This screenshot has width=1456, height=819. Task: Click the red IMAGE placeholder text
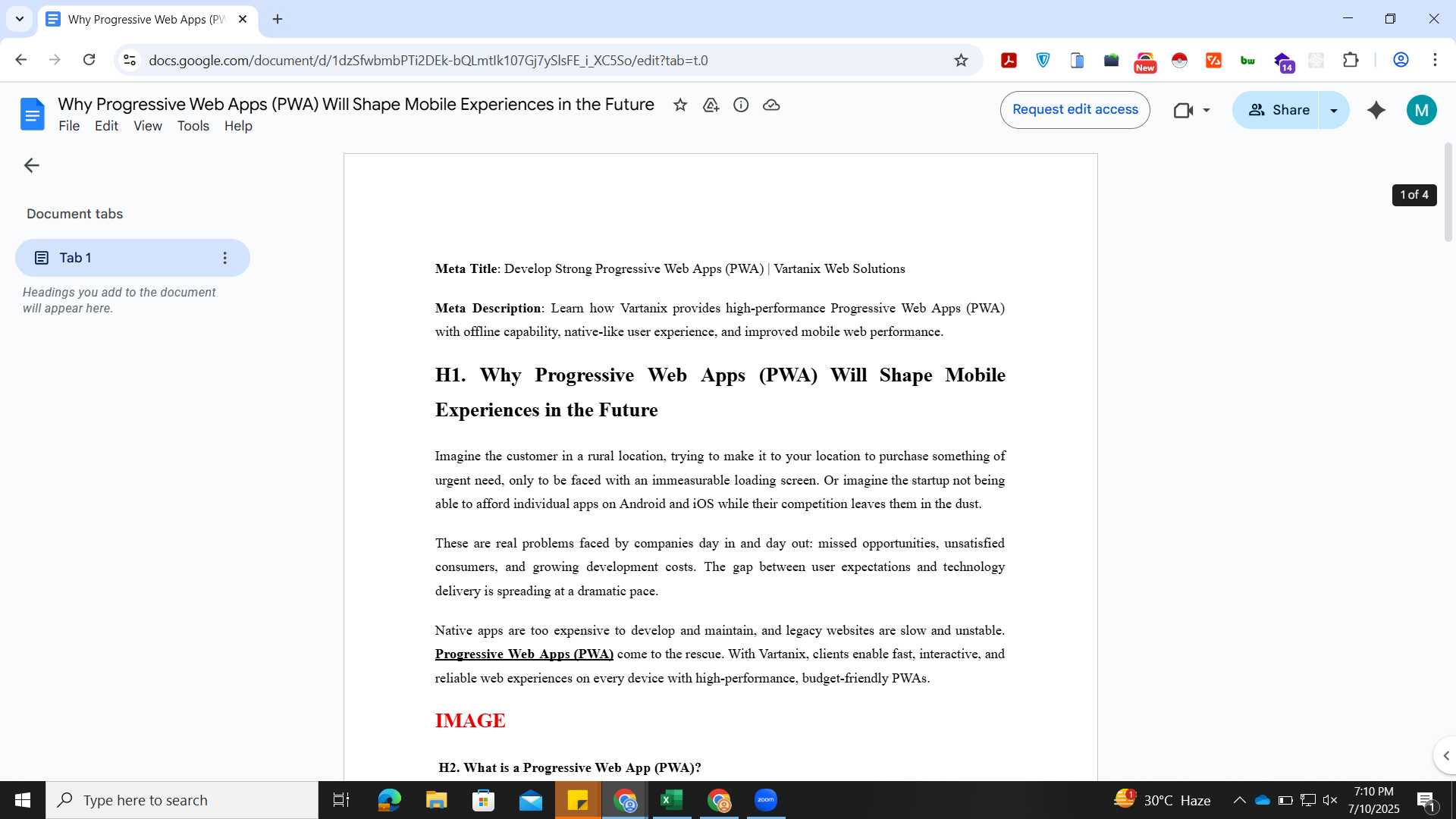(470, 720)
